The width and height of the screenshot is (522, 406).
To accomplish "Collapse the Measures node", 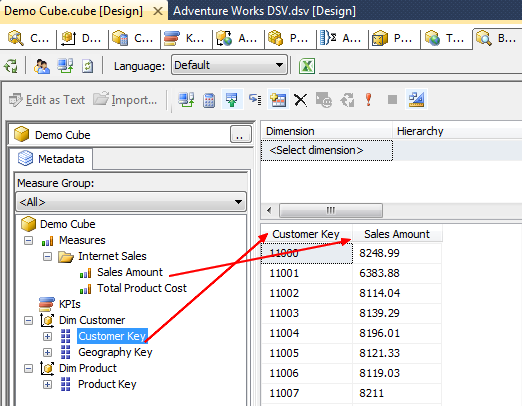I will (x=29, y=240).
